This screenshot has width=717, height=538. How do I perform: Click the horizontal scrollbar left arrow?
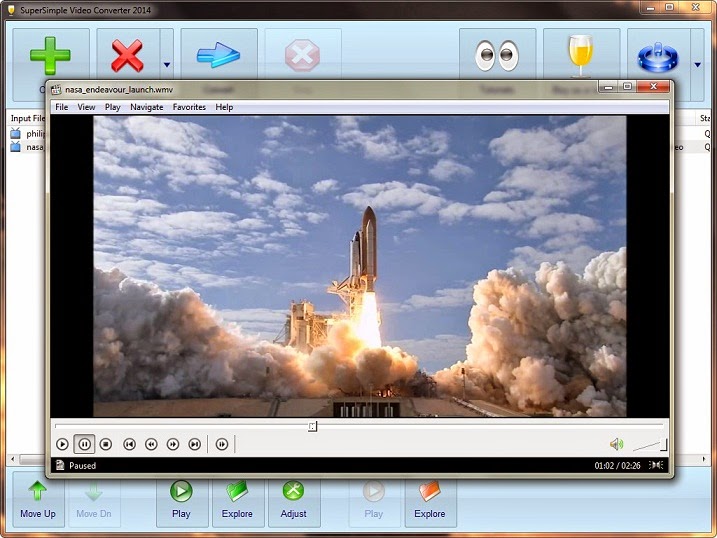pyautogui.click(x=13, y=458)
